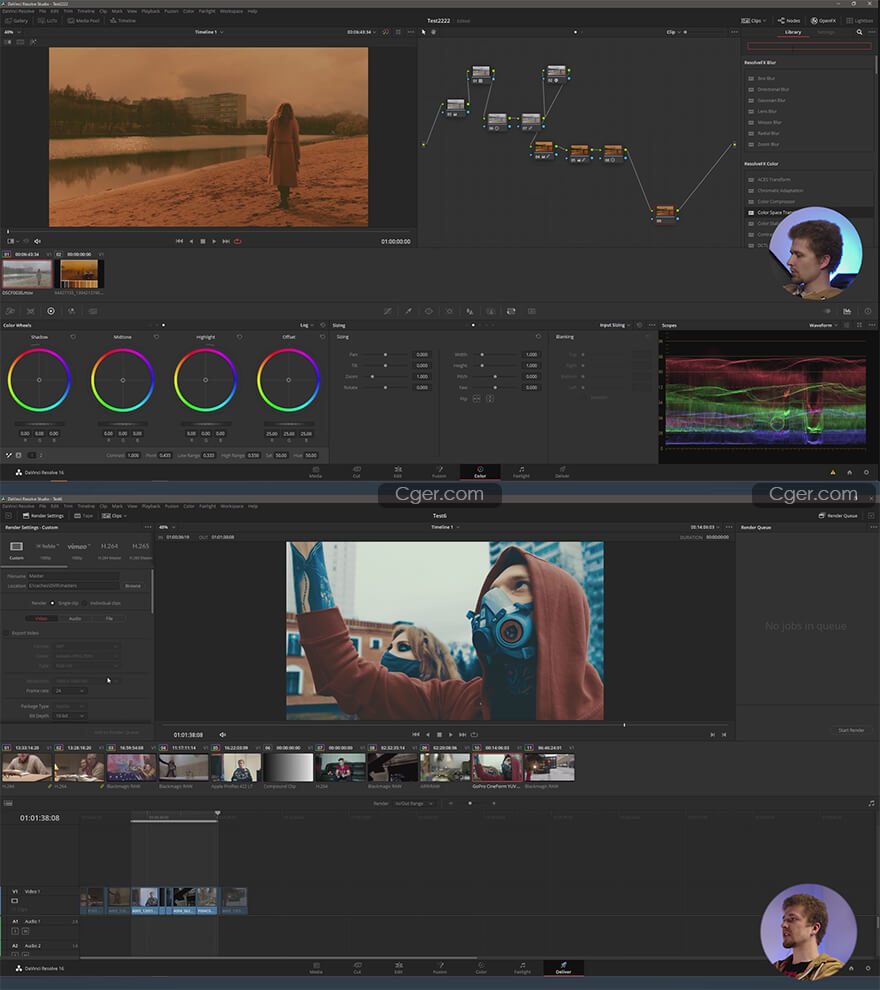Click the Render Settings toolbar button
880x990 pixels.
[43, 516]
